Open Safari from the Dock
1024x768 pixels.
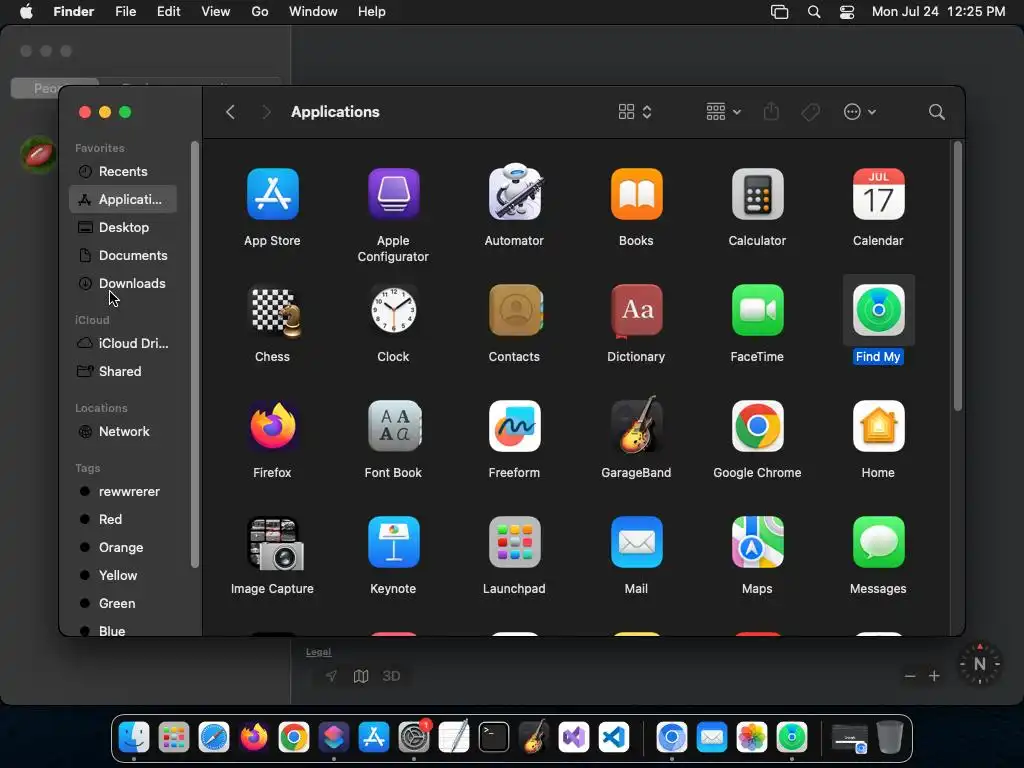click(214, 737)
